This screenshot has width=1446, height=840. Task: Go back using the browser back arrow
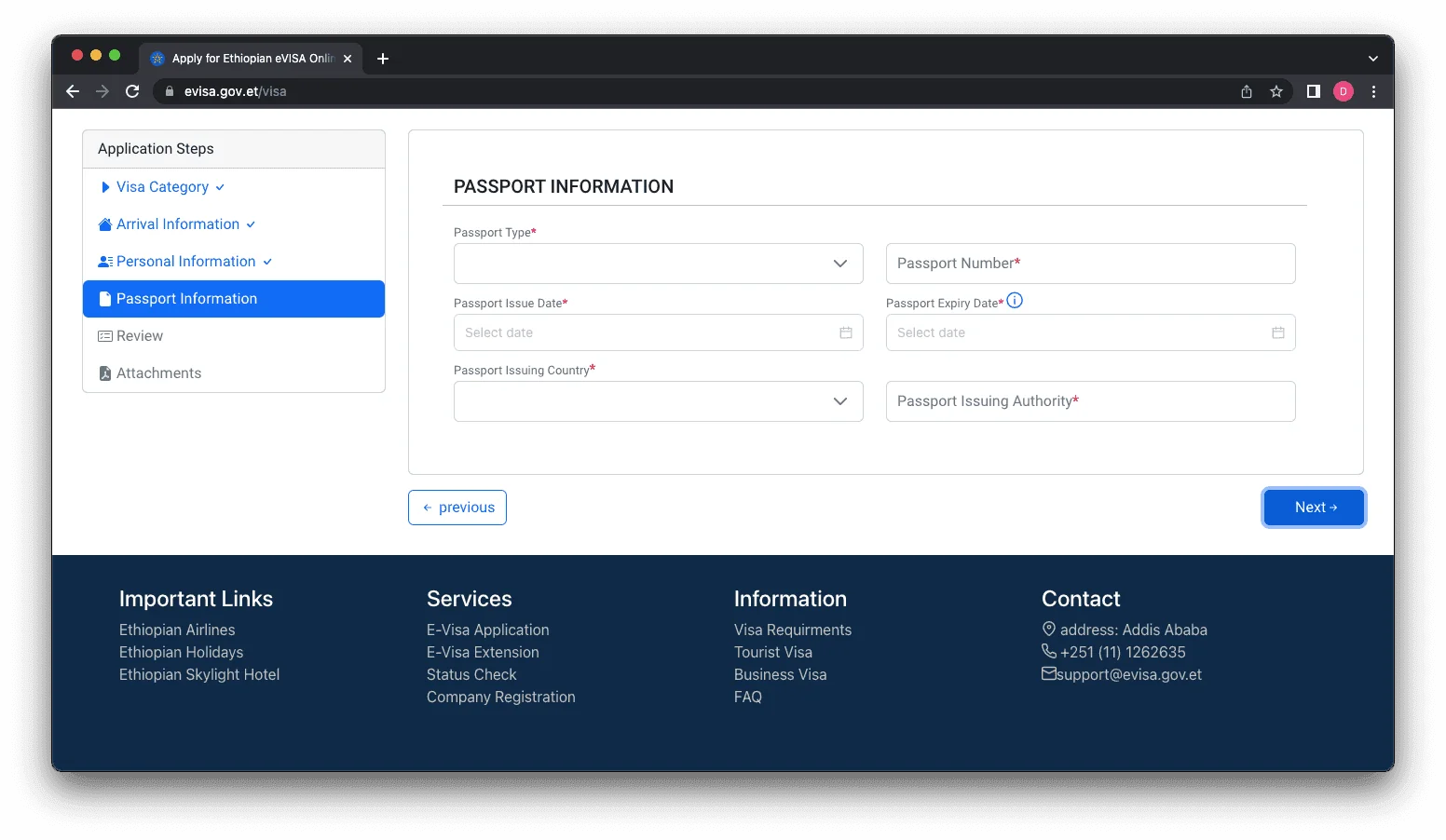pyautogui.click(x=73, y=91)
